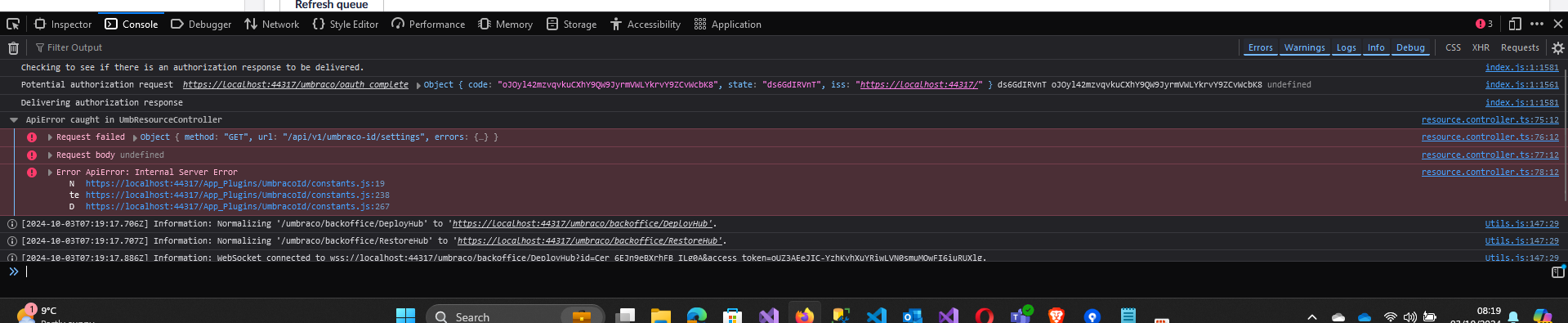Open constants.js:238 stack link
Image resolution: width=1568 pixels, height=323 pixels.
coord(237,195)
